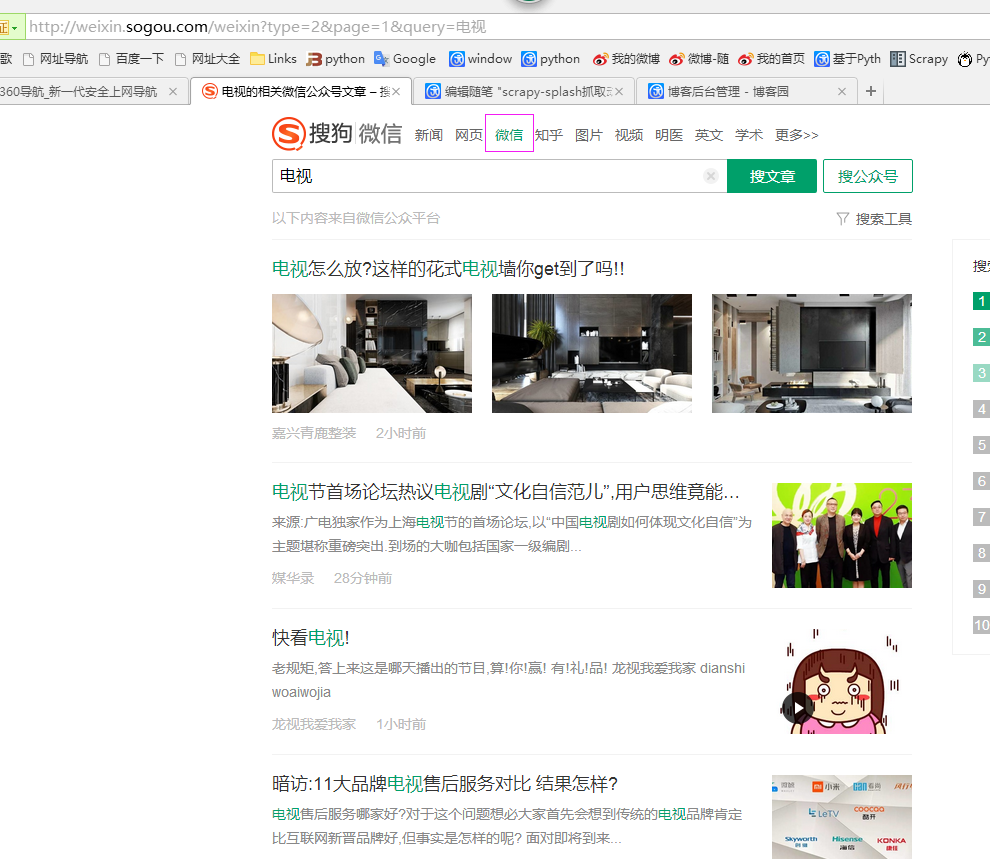
Task: Select the 明医 search category
Action: [669, 135]
